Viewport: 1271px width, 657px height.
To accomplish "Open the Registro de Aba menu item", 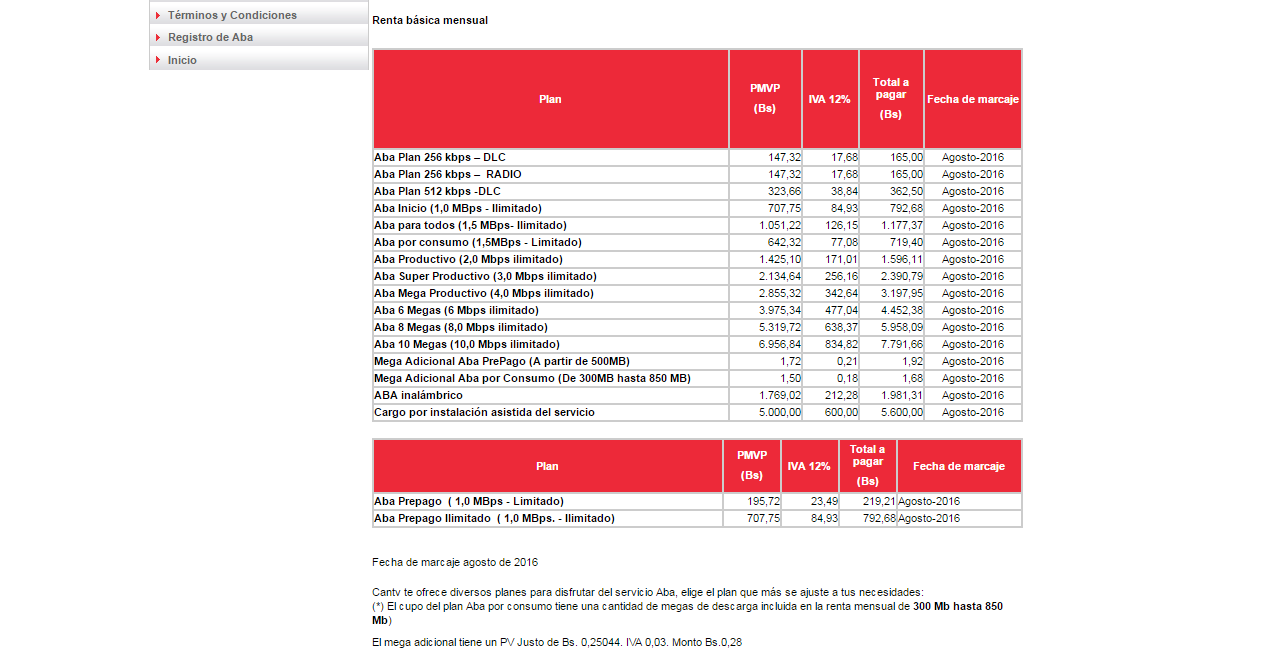I will click(210, 37).
